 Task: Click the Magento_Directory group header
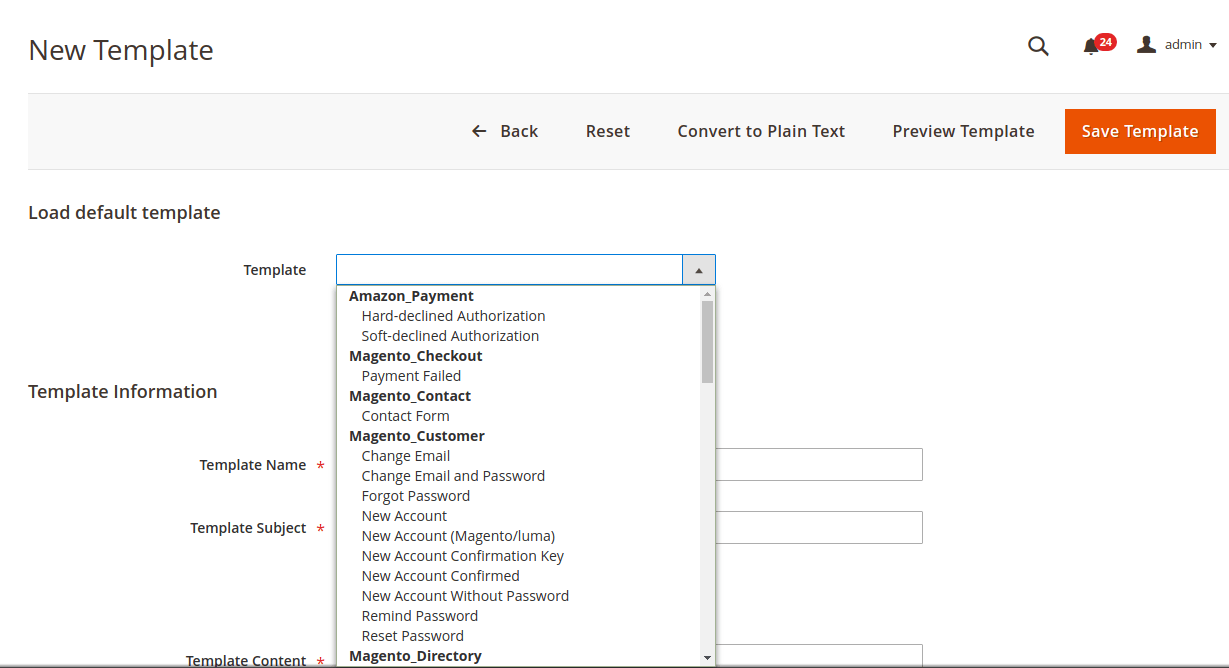click(415, 656)
